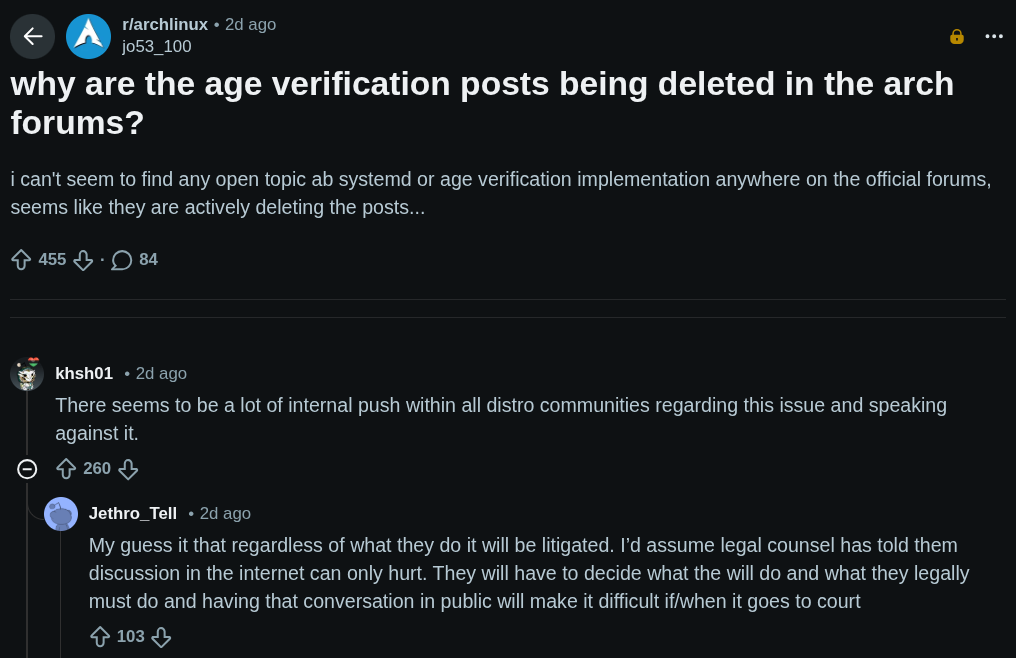Open jo53_100's profile
Image resolution: width=1016 pixels, height=658 pixels.
[156, 46]
